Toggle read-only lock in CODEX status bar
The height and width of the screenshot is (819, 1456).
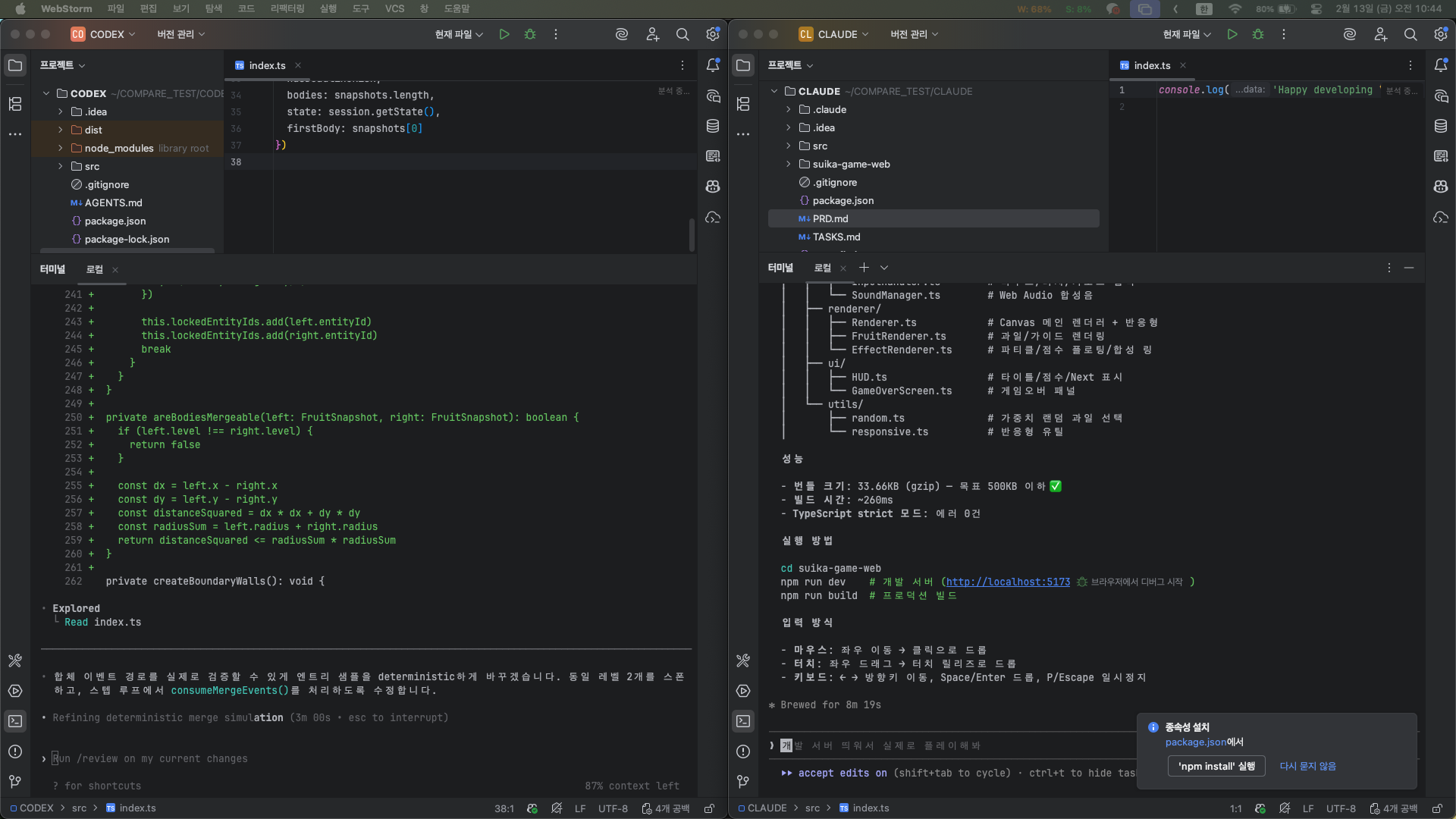point(709,808)
